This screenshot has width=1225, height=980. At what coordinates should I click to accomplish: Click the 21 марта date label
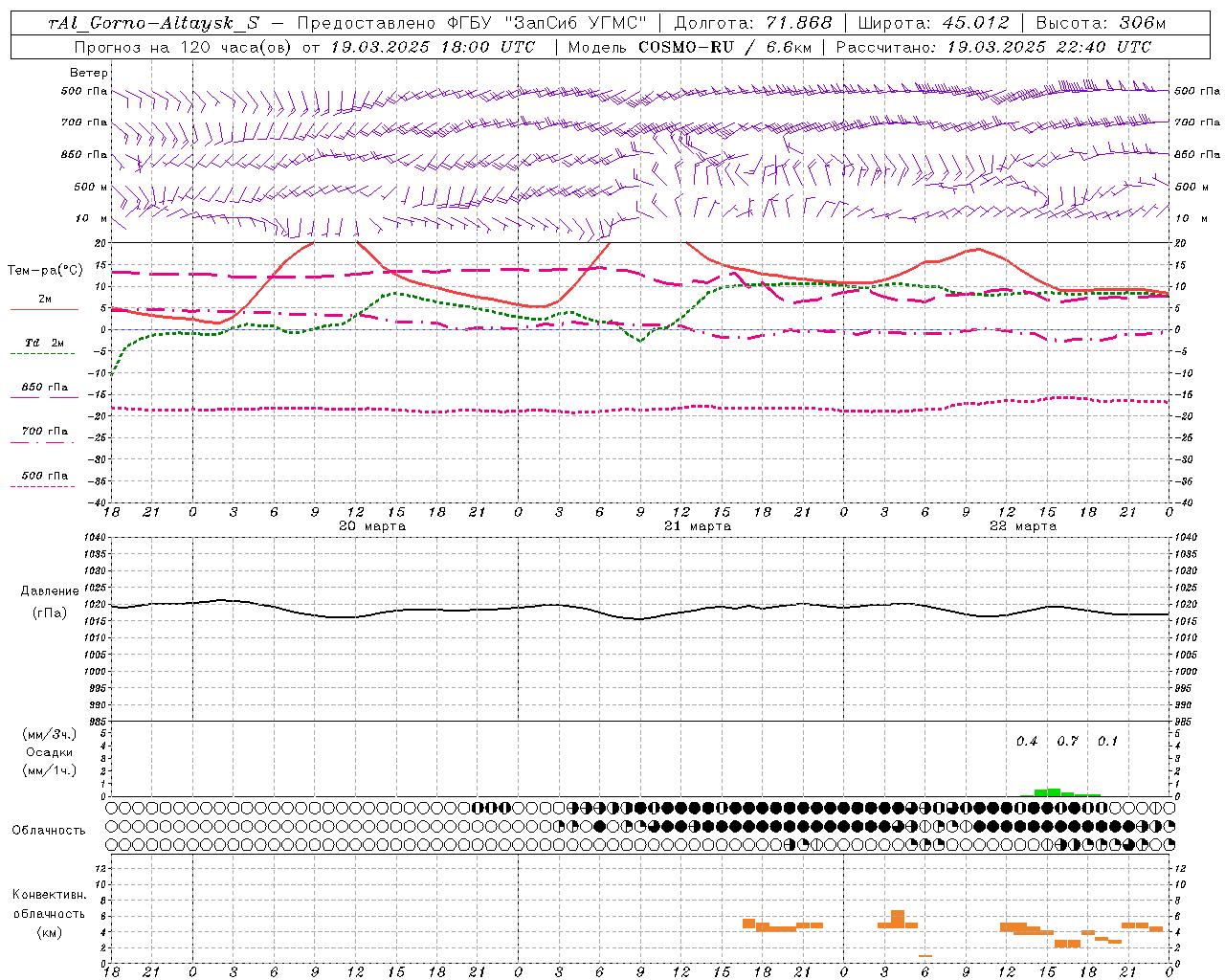(x=698, y=525)
